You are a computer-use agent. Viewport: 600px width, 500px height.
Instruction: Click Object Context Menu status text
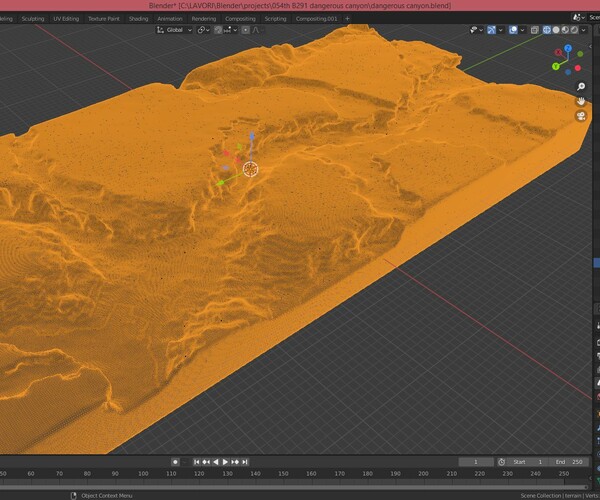(107, 495)
